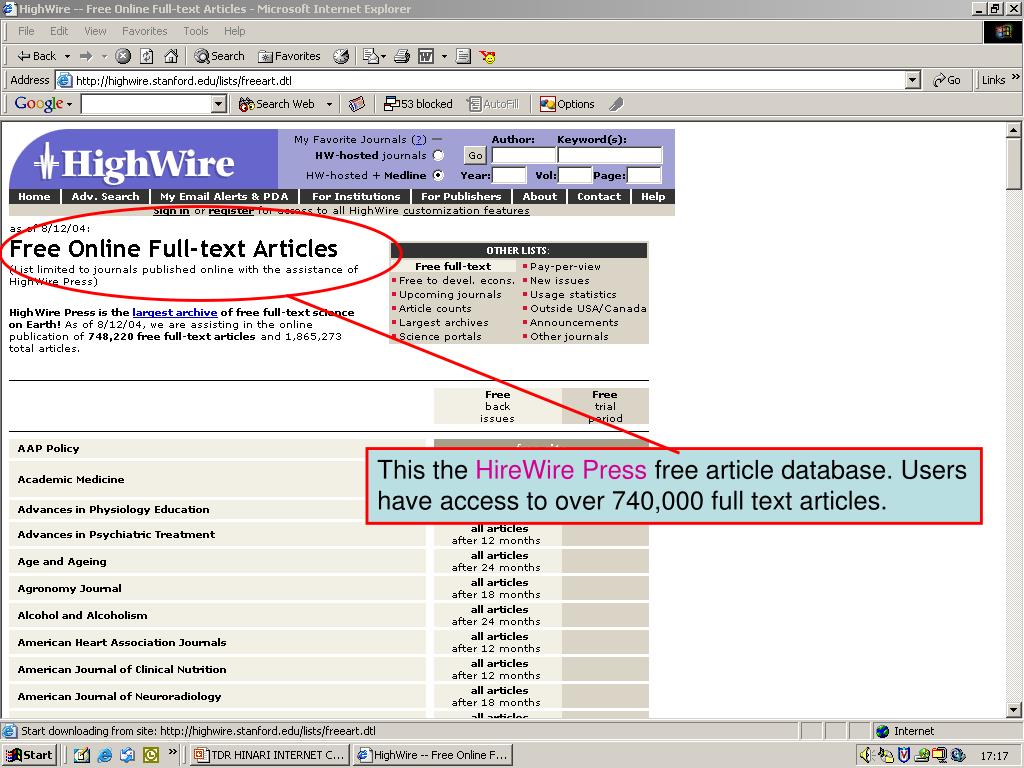Select the HW-hosted + Medline radio button
The height and width of the screenshot is (768, 1024).
pos(438,175)
